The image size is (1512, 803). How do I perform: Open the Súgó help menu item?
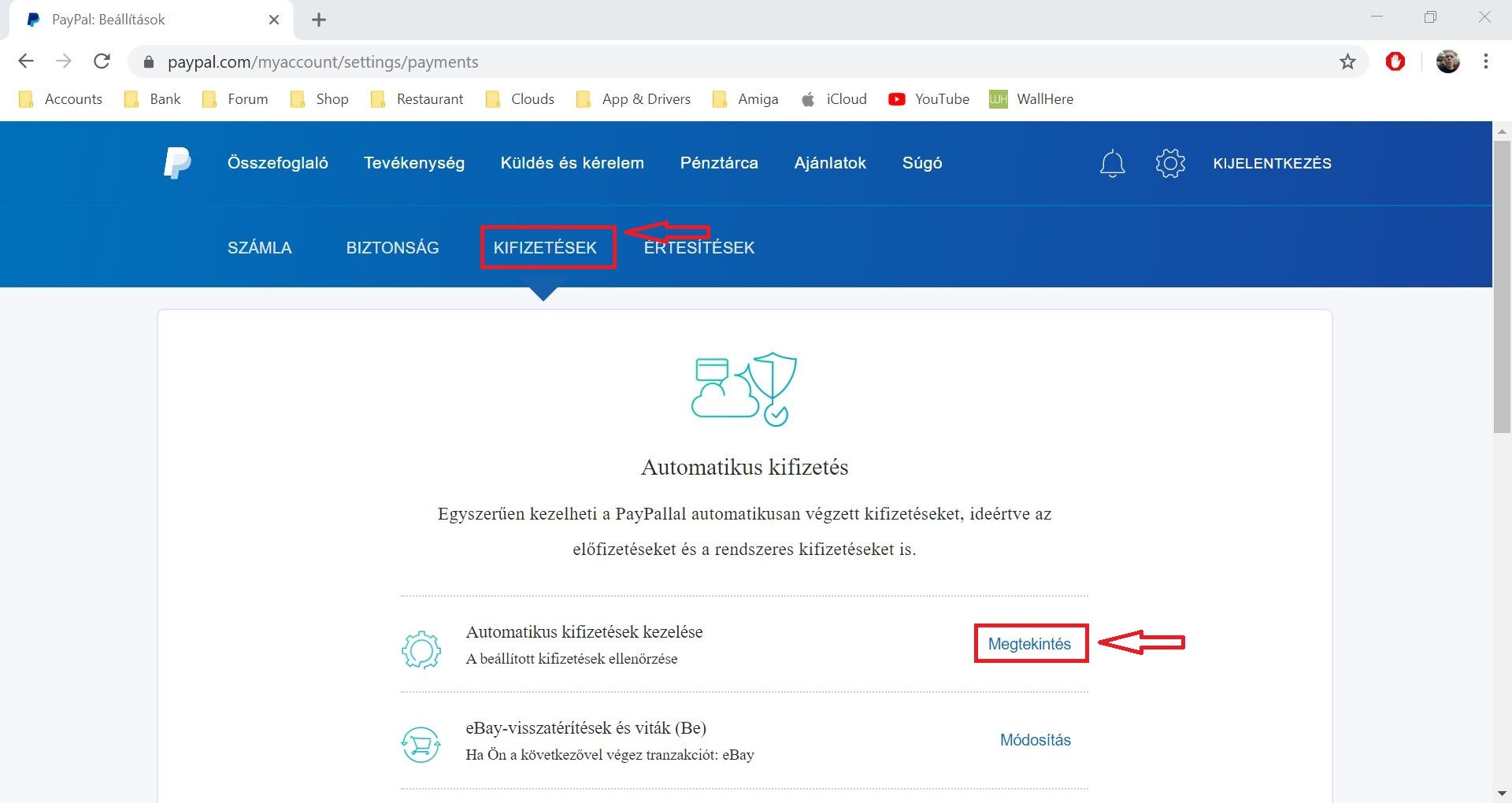922,163
